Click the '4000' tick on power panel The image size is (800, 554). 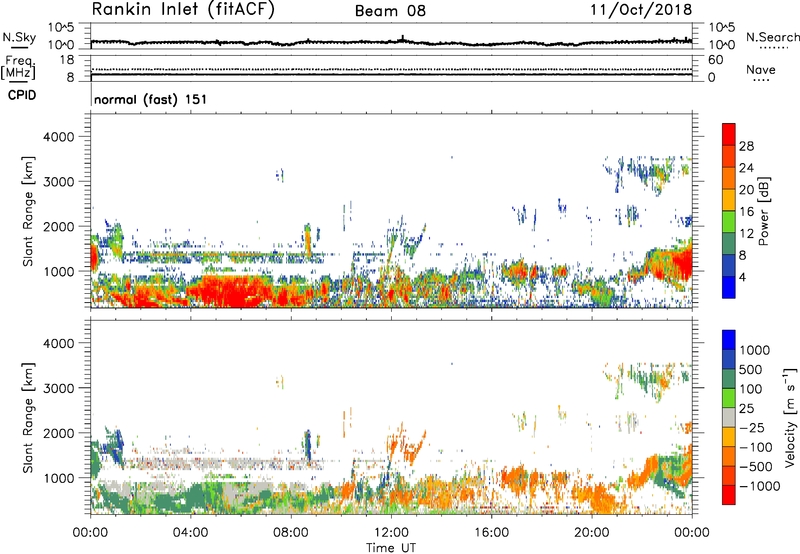pos(59,137)
